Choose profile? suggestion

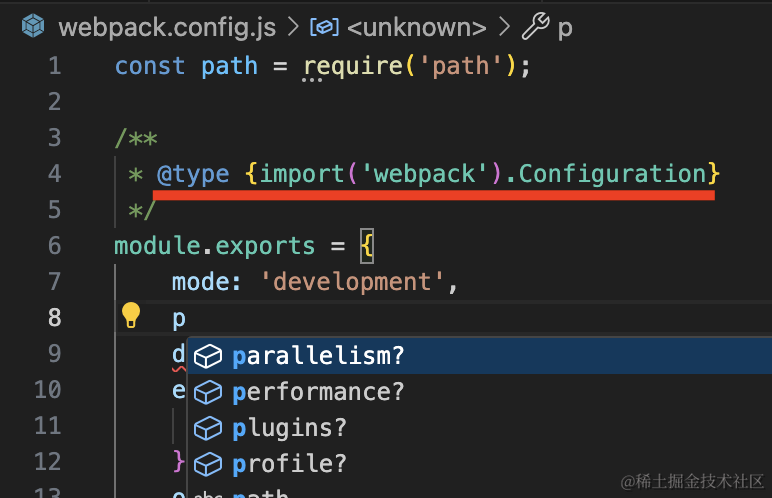[x=480, y=464]
